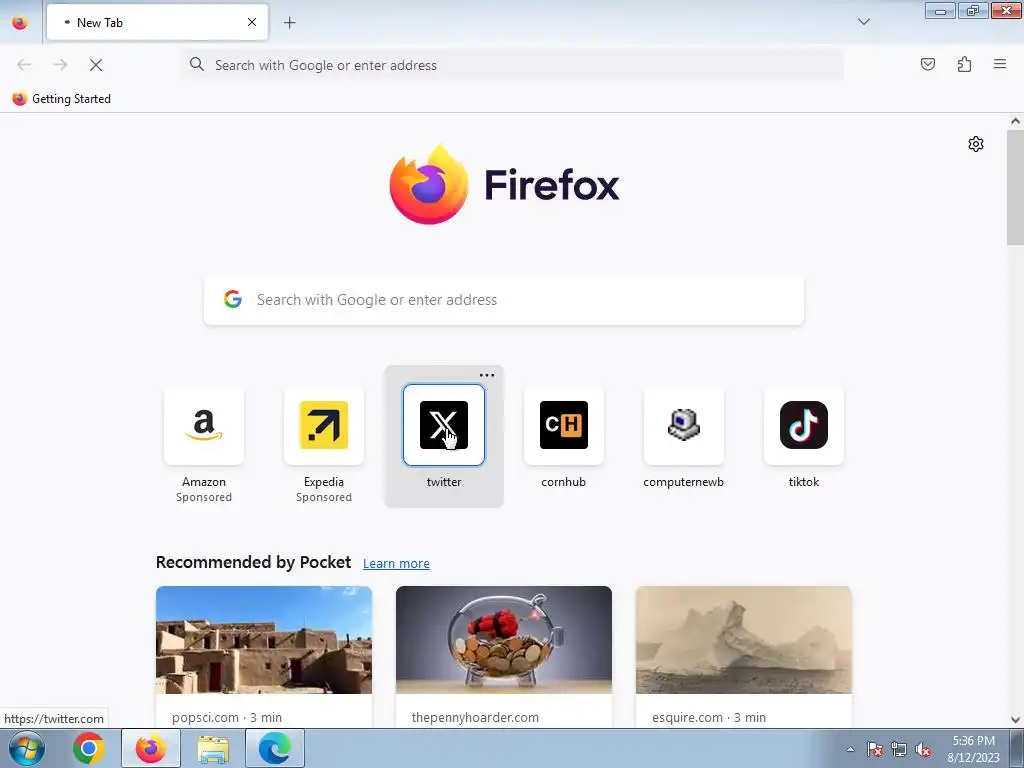Click the Firefox logo on the page
This screenshot has height=768, width=1024.
(504, 185)
